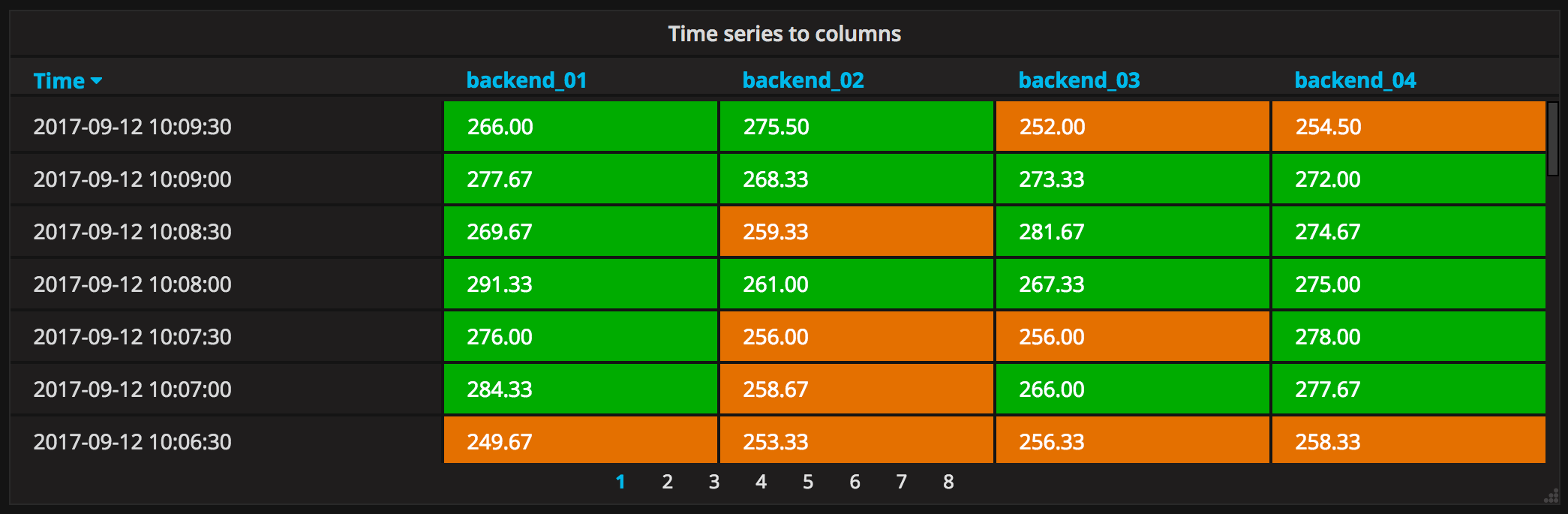The width and height of the screenshot is (1568, 514).
Task: Sort by backend_04 column header
Action: 1355,80
